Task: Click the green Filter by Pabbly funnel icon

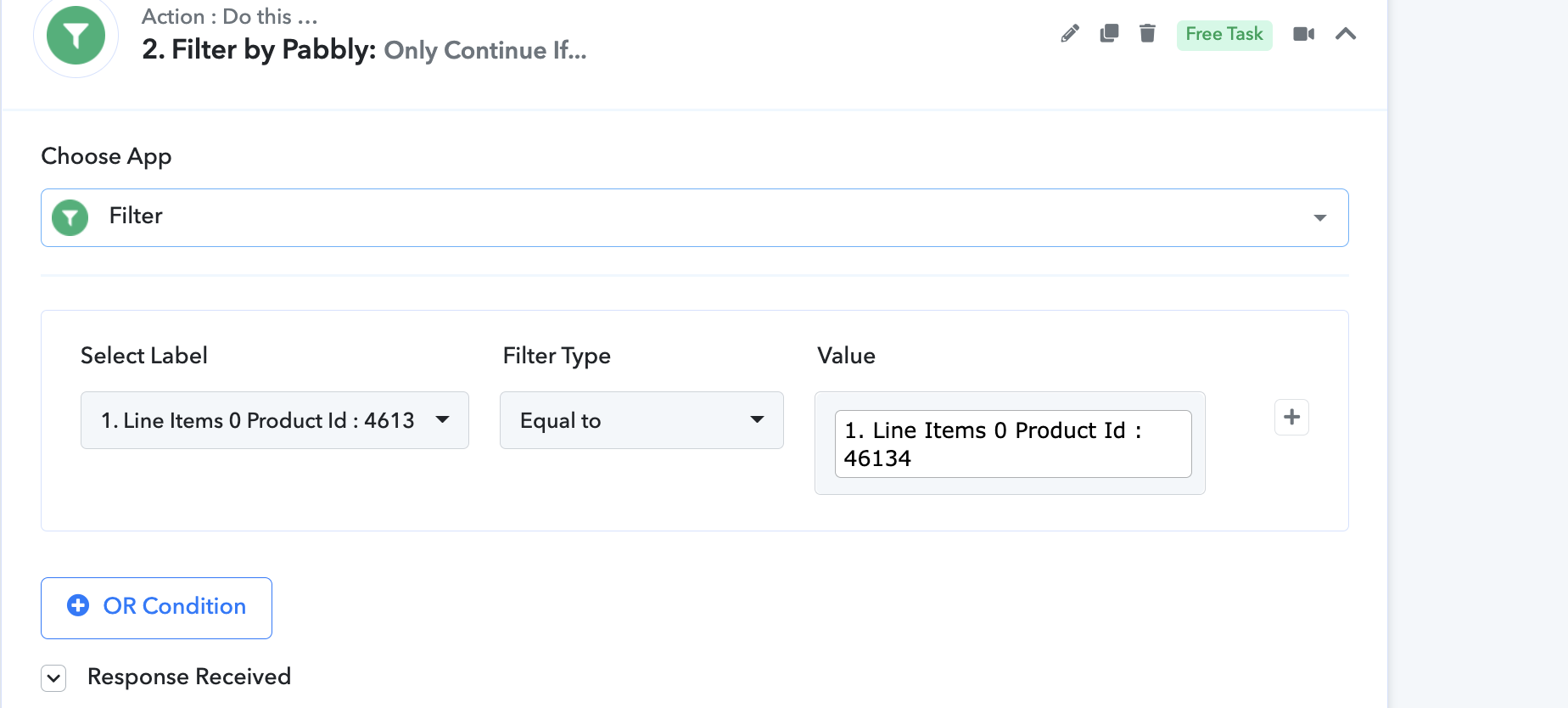Action: click(76, 36)
